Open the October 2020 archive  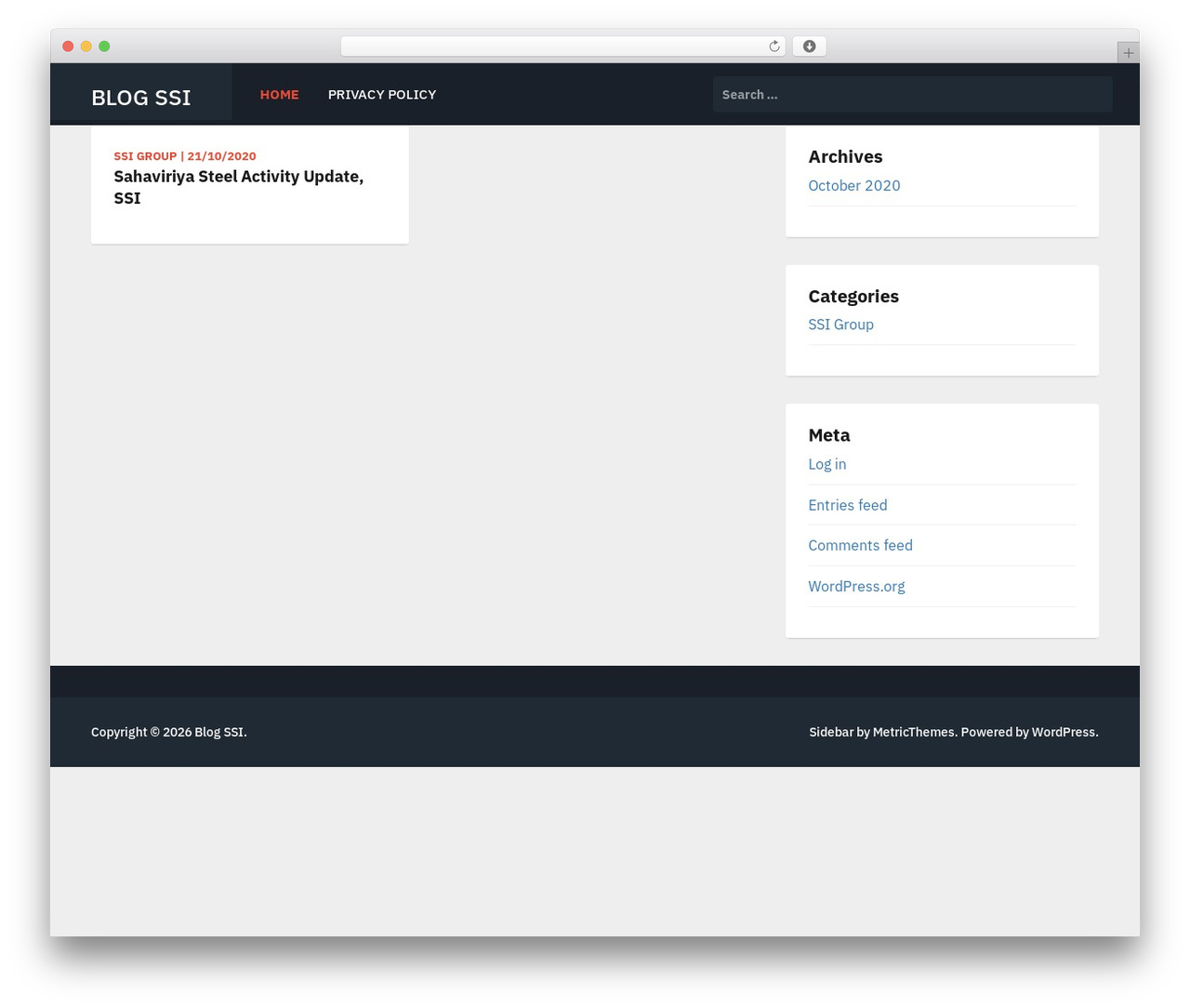point(853,185)
